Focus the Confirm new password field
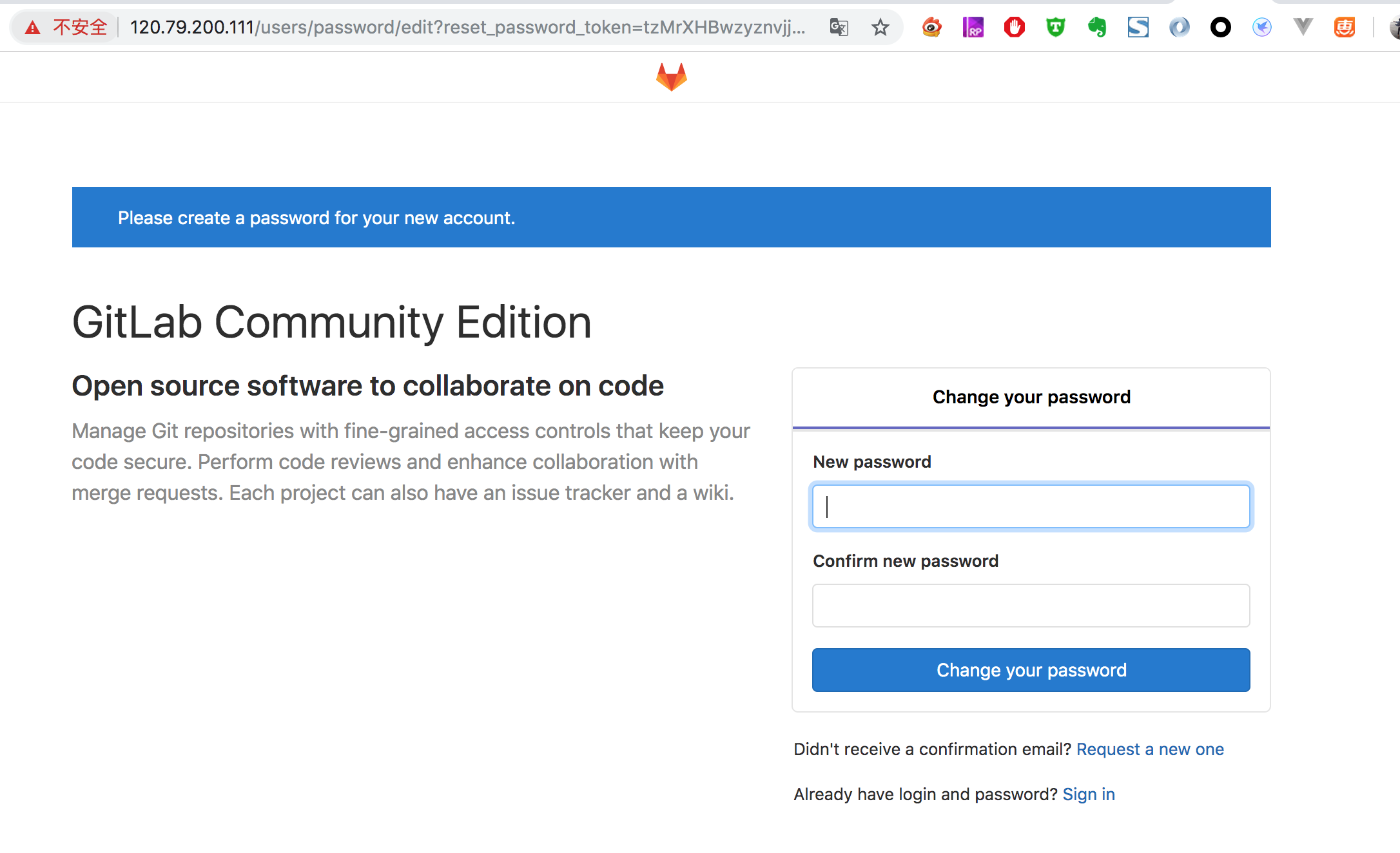This screenshot has height=853, width=1400. 1031,606
